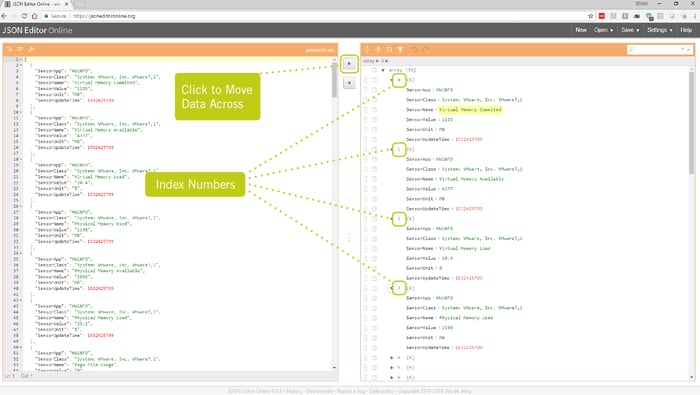The width and height of the screenshot is (700, 395).
Task: Click the 'Virtual Memory Available' value in the tree
Action: coord(471,179)
